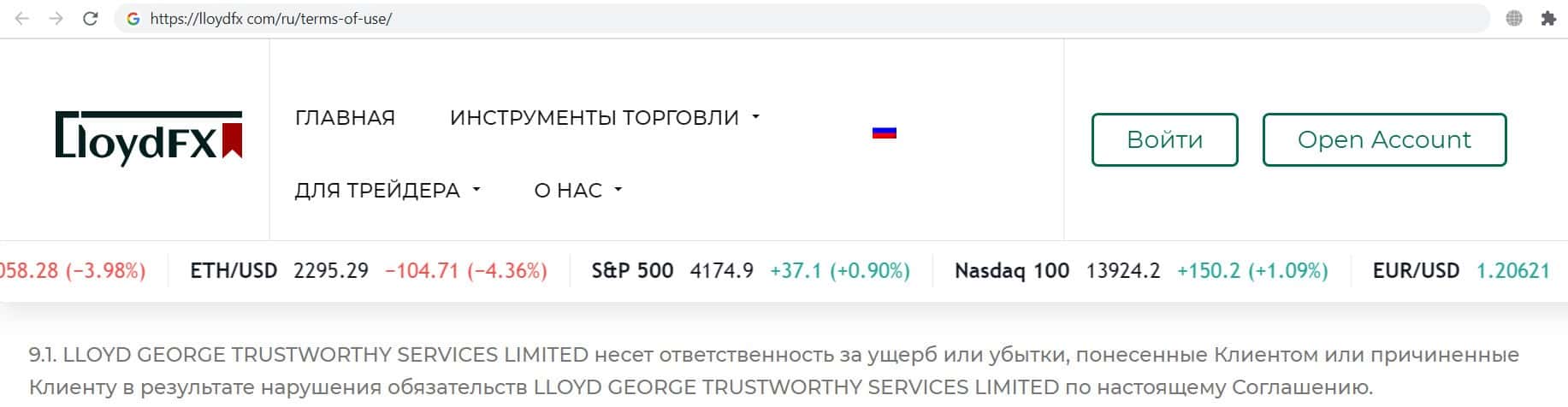Image resolution: width=1568 pixels, height=407 pixels.
Task: Open the browser extensions puzzle icon
Action: click(x=1548, y=19)
